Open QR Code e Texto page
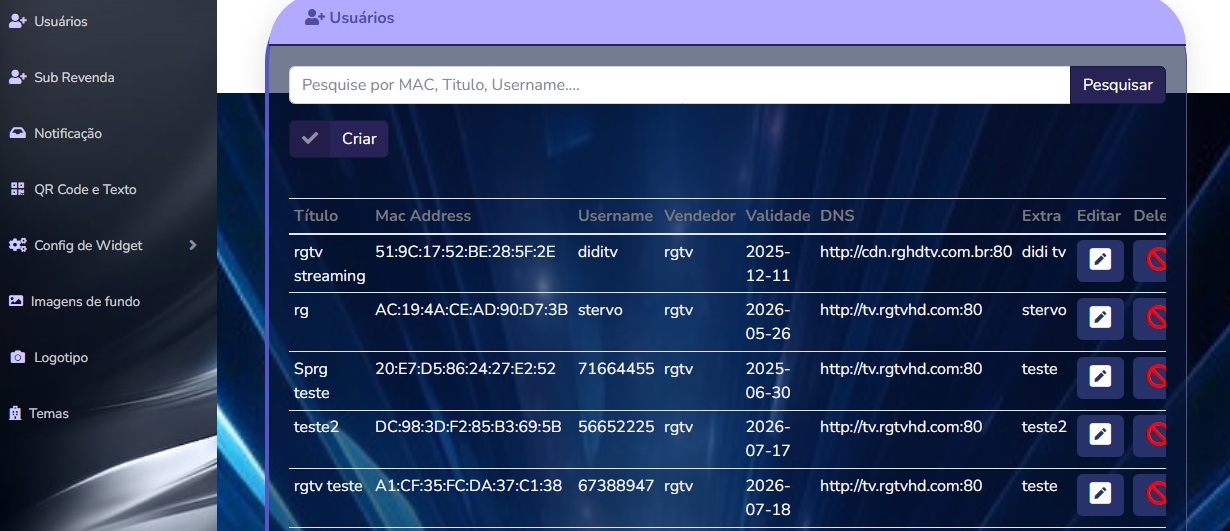 (x=84, y=189)
